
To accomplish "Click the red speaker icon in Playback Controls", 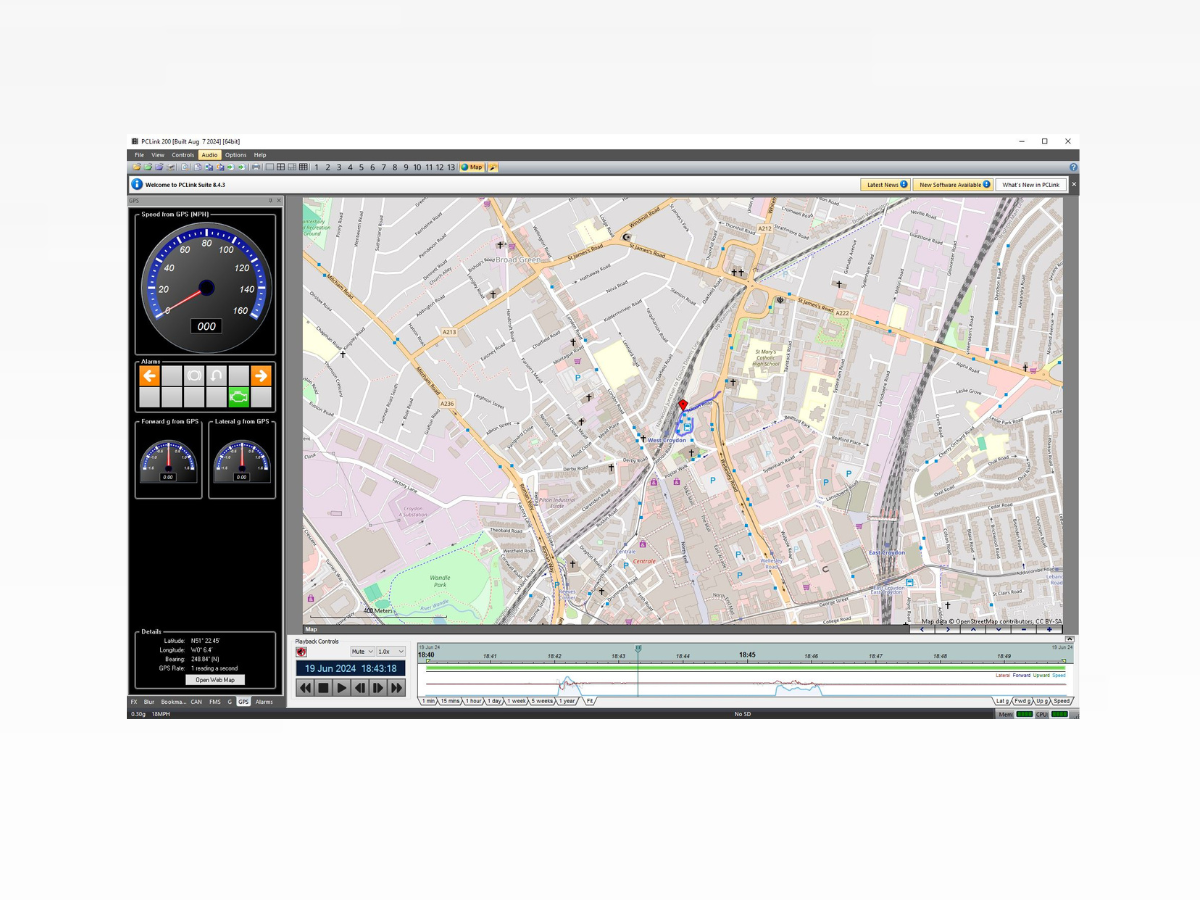I will point(301,652).
